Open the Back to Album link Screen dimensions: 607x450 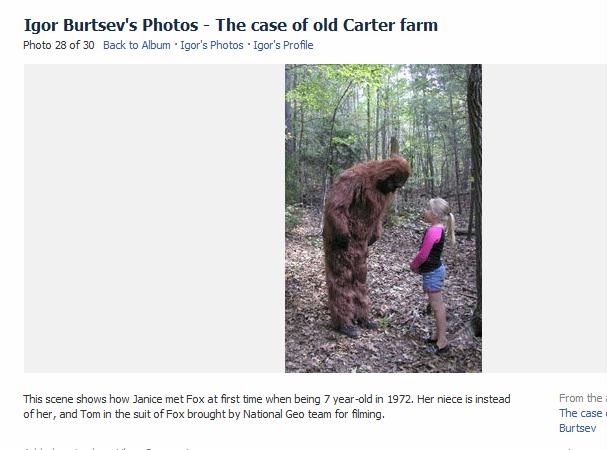(x=137, y=45)
